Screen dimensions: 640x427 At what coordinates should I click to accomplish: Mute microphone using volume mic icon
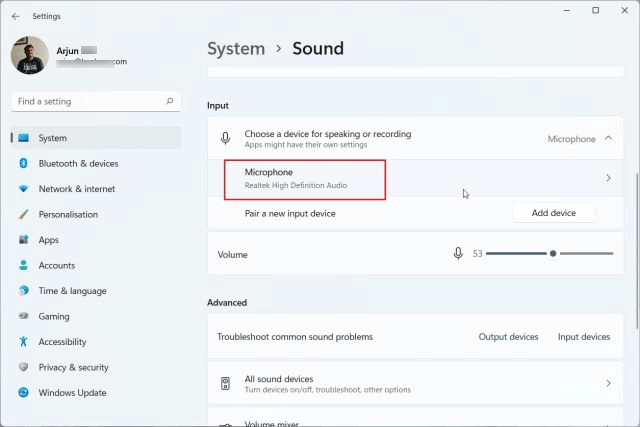coord(458,254)
